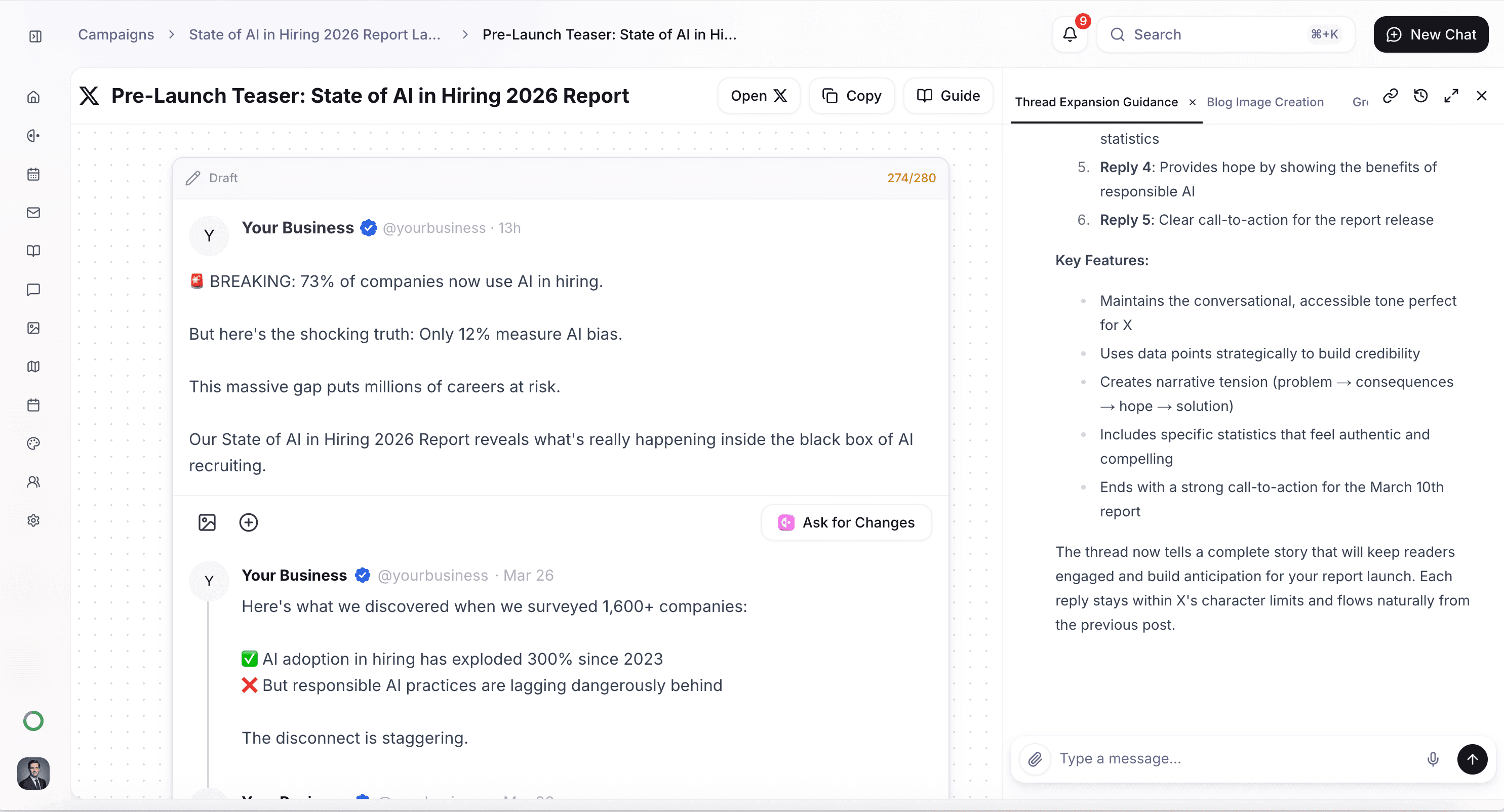Expand the chat panel to fullscreen
1504x812 pixels.
(1451, 96)
